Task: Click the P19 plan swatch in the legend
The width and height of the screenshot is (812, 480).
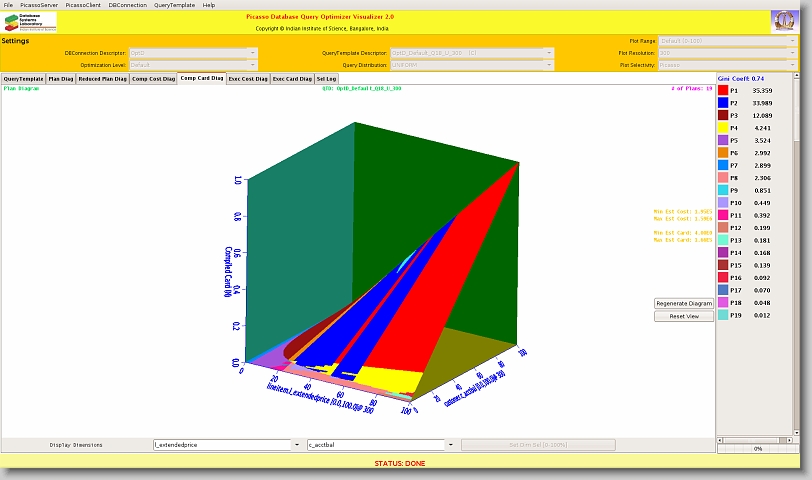Action: point(723,315)
